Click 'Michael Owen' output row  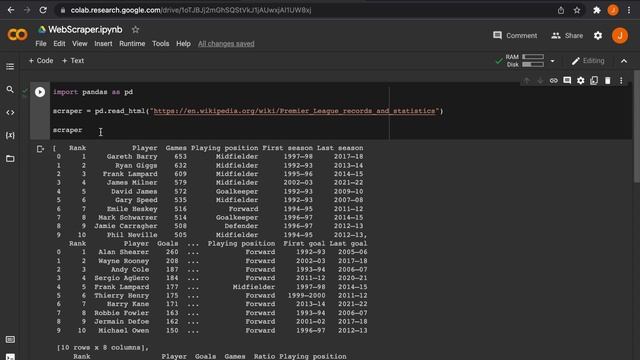pyautogui.click(x=212, y=330)
